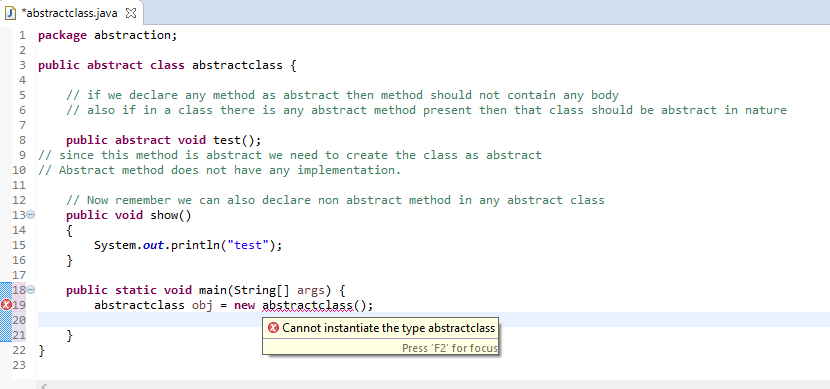
Task: Select the abstractclass.java editor tab
Action: tap(71, 13)
